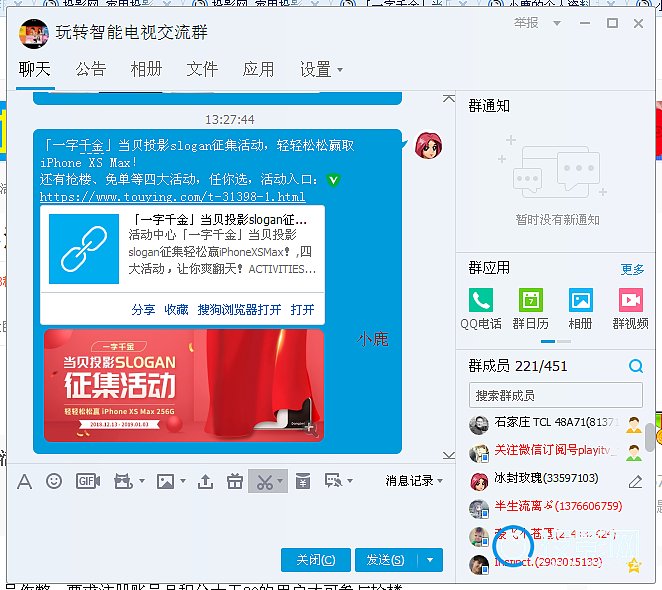
Task: Select member 冰封玫瑰(33597103)
Action: point(556,479)
